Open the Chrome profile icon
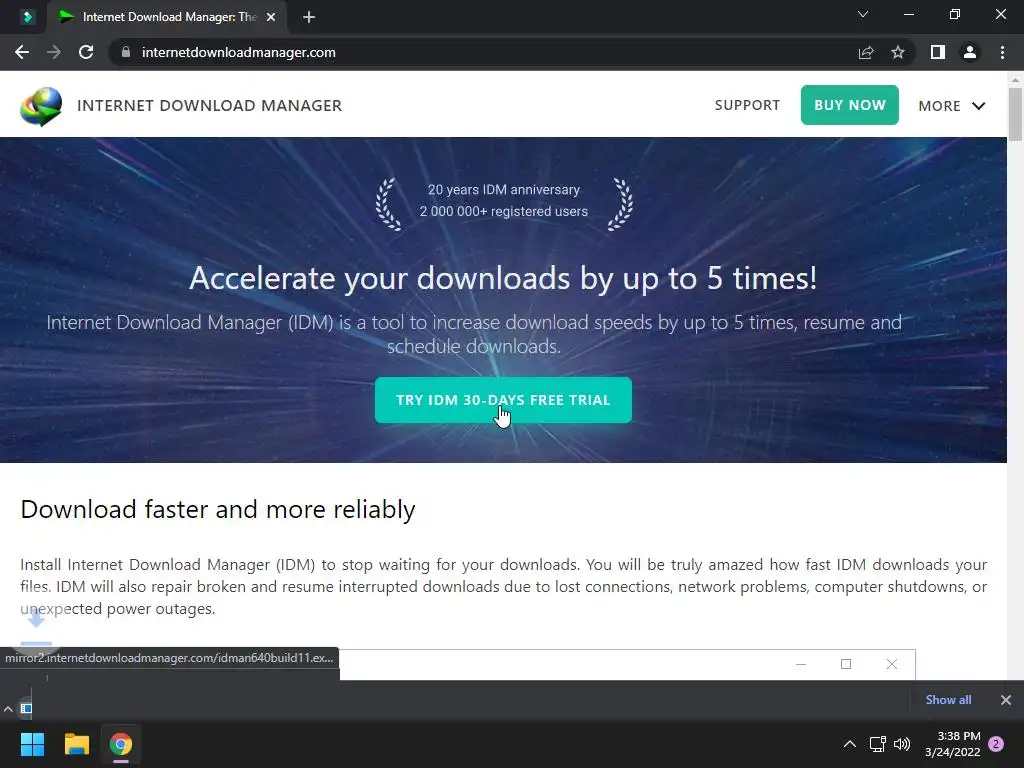Screen dimensions: 1024x768 970,52
